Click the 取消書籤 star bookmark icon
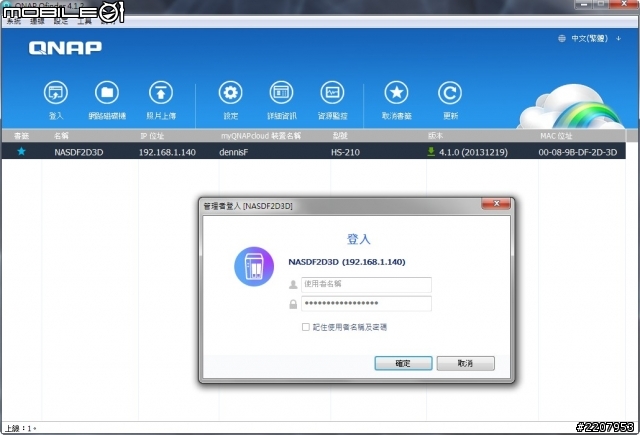 click(396, 93)
